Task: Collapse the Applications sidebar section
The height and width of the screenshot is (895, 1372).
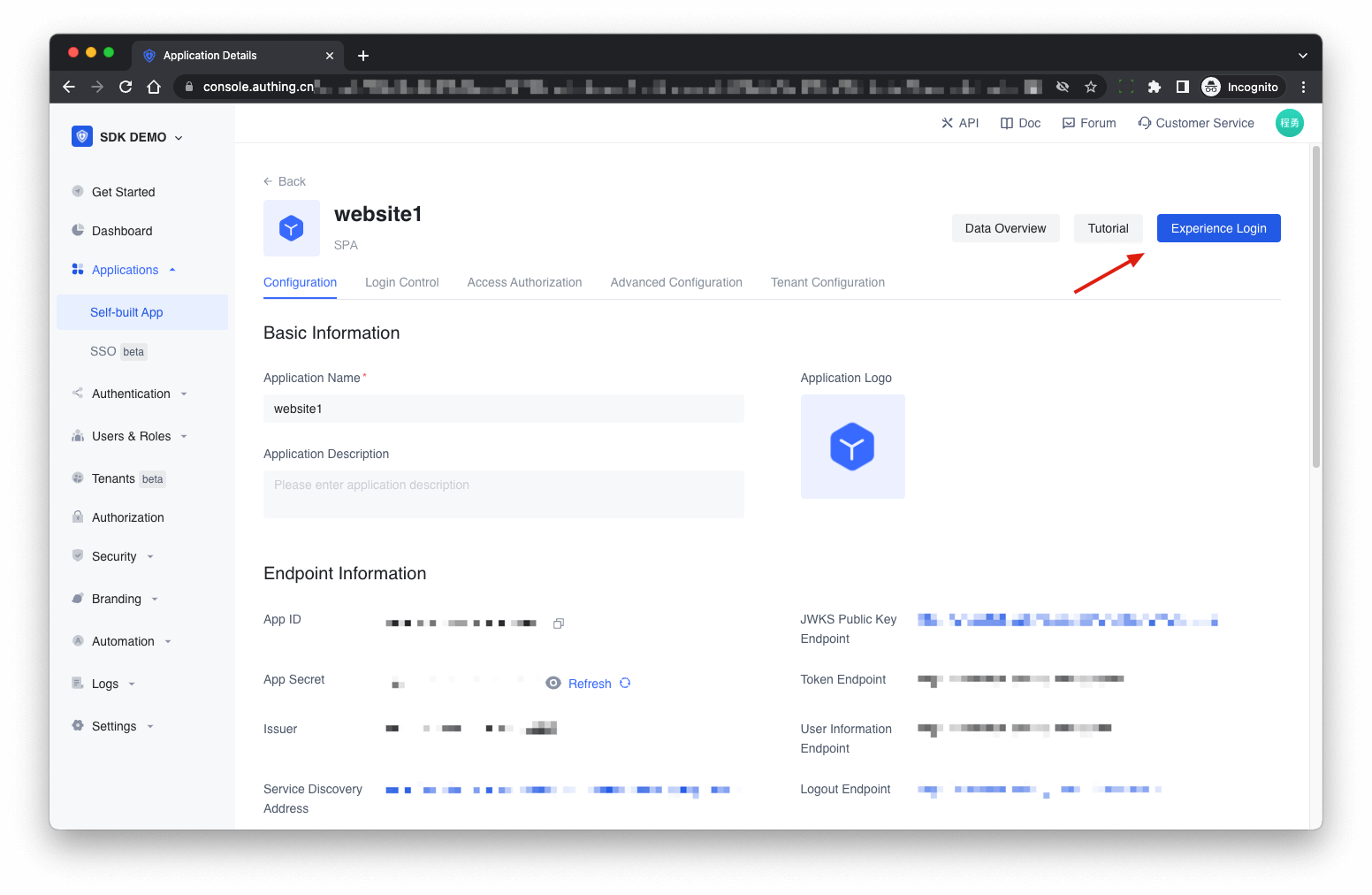Action: pyautogui.click(x=172, y=270)
